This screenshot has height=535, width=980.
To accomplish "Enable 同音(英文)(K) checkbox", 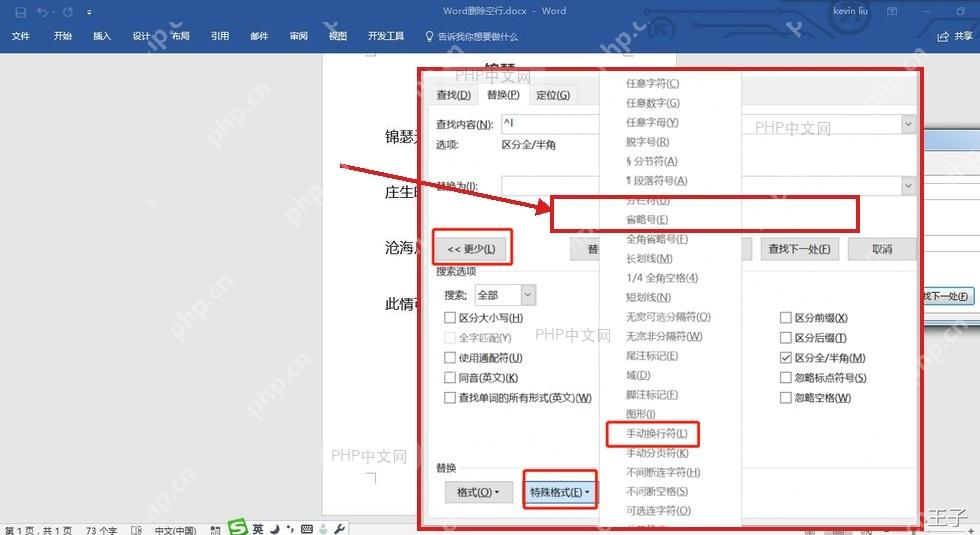I will pos(449,378).
